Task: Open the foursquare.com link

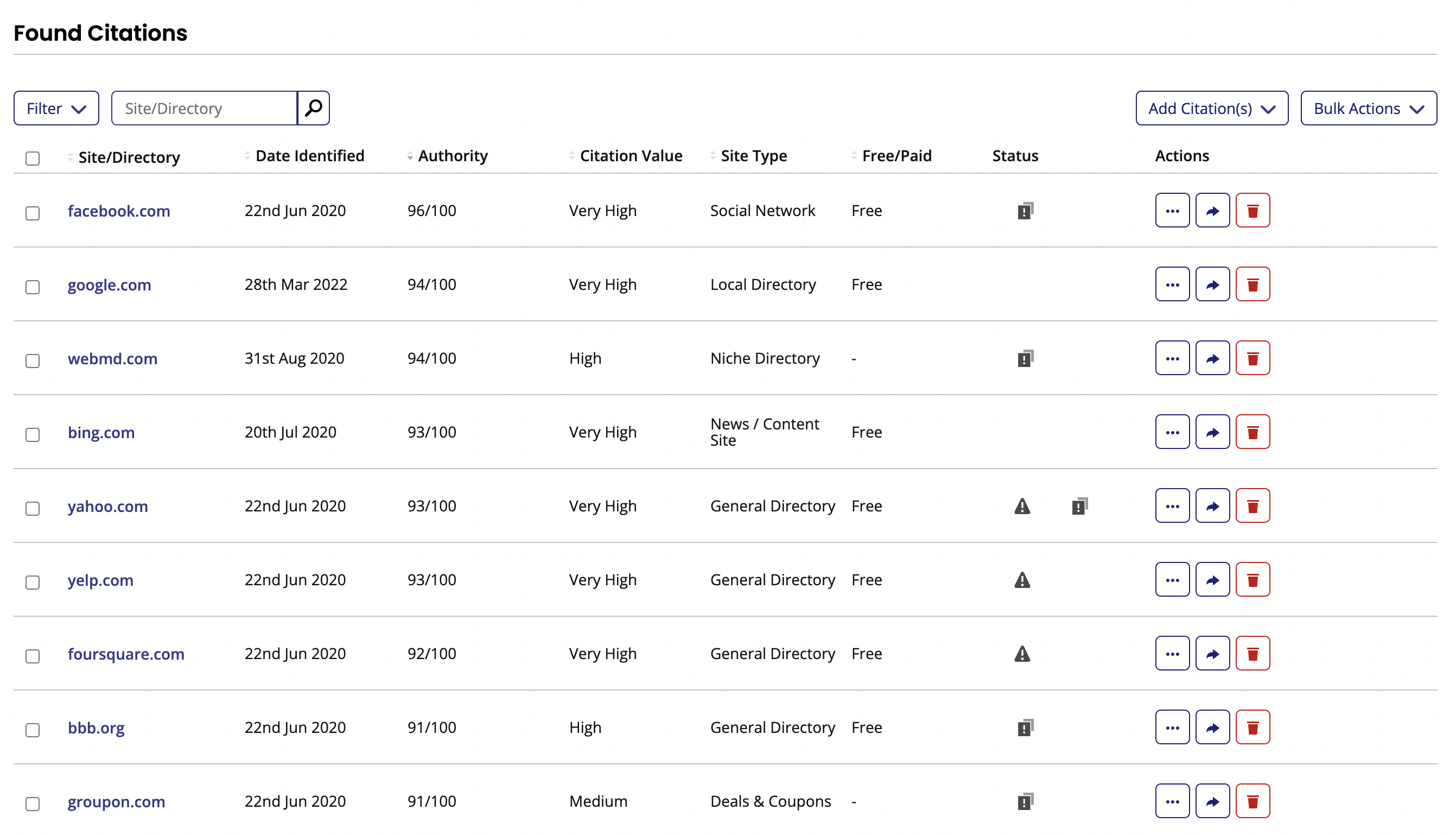Action: [126, 654]
